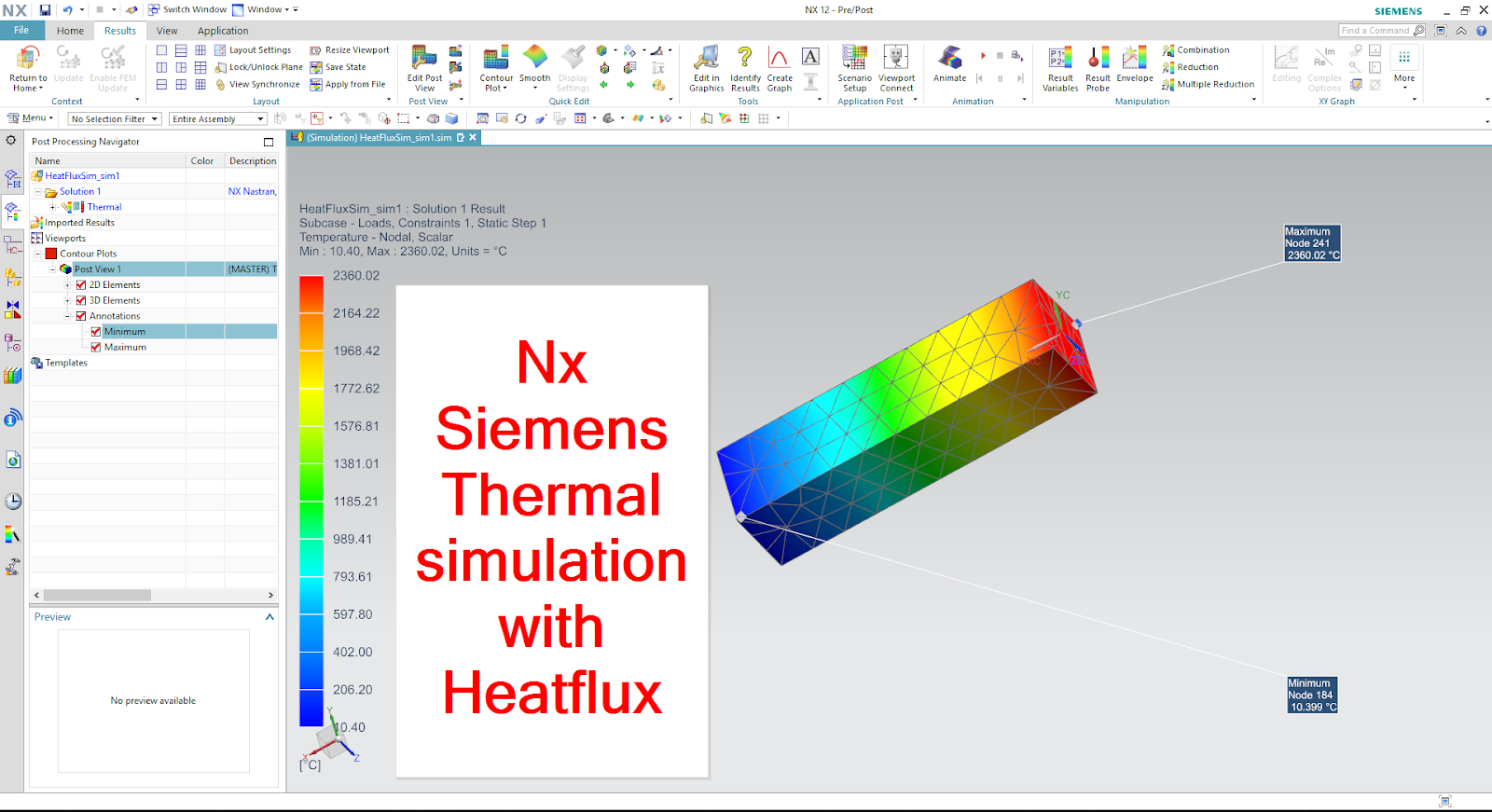
Task: Switch to the View tab
Action: tap(167, 31)
